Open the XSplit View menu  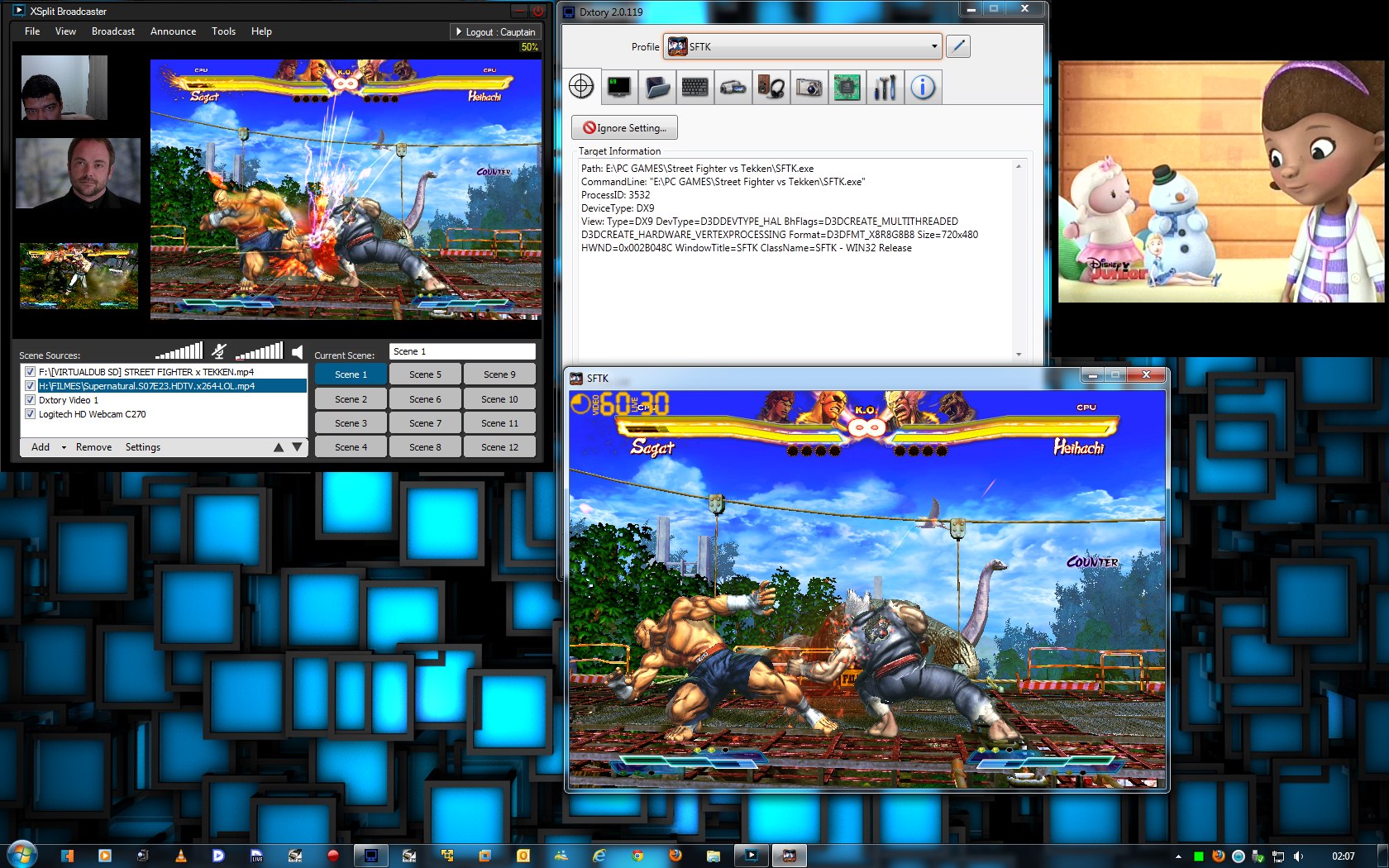[65, 31]
